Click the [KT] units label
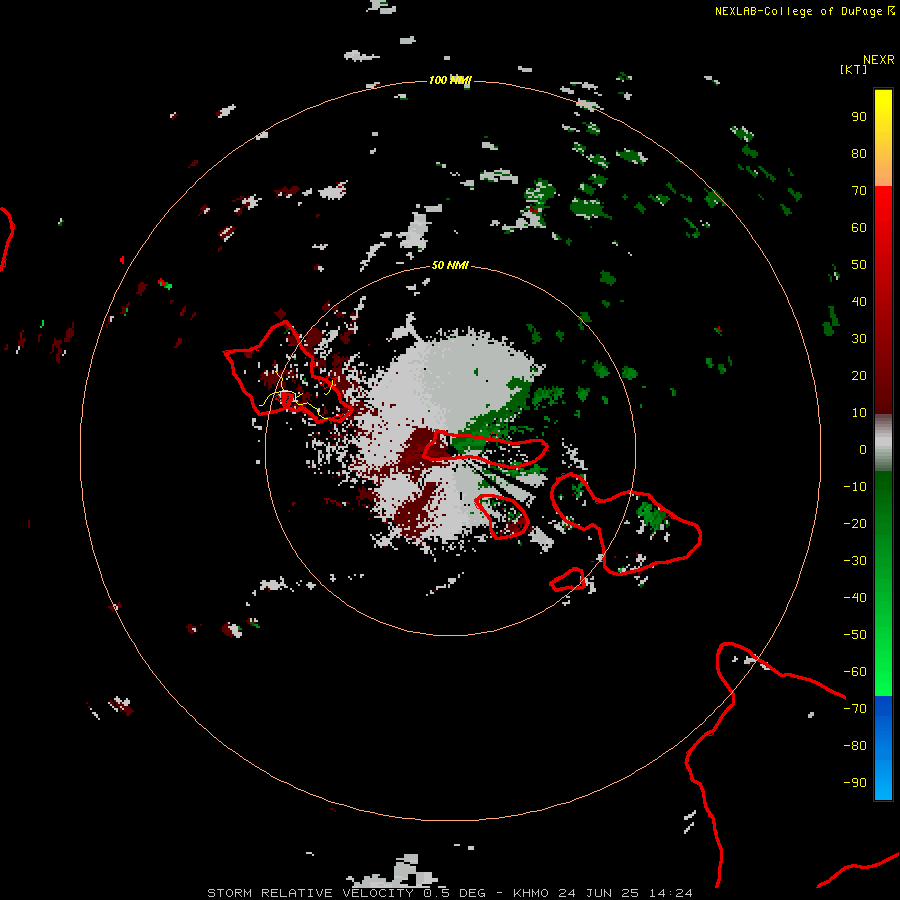The height and width of the screenshot is (900, 900). coord(854,69)
